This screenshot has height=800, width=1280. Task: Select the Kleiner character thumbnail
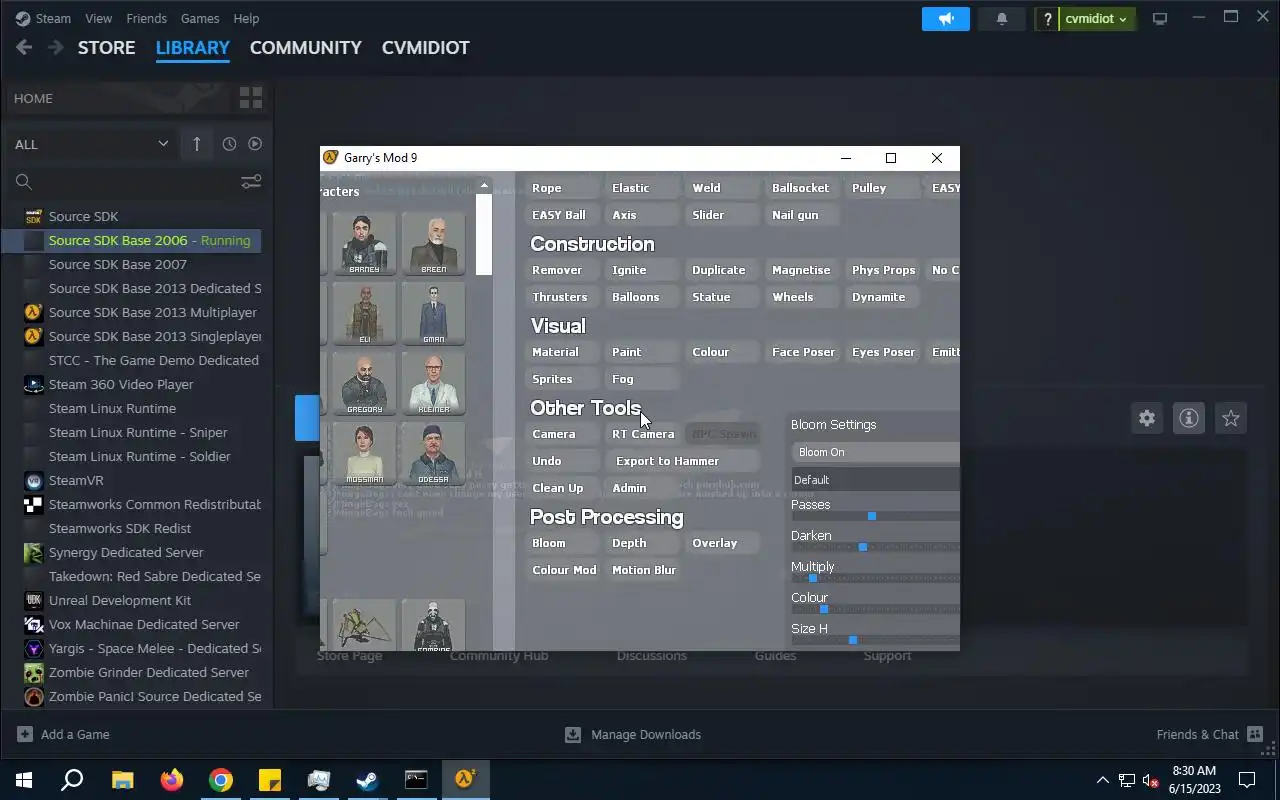click(x=433, y=383)
